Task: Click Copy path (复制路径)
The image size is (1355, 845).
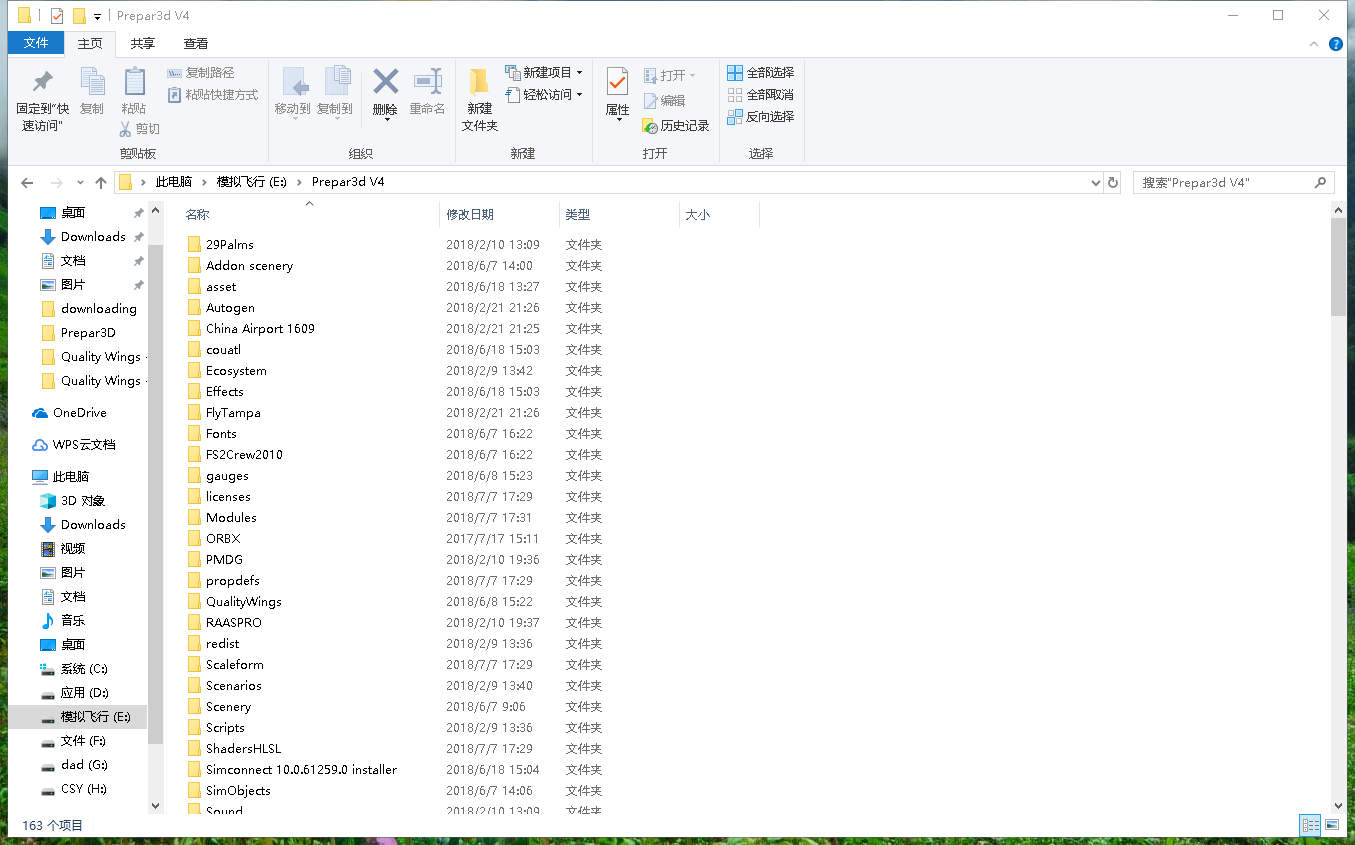Action: coord(201,73)
